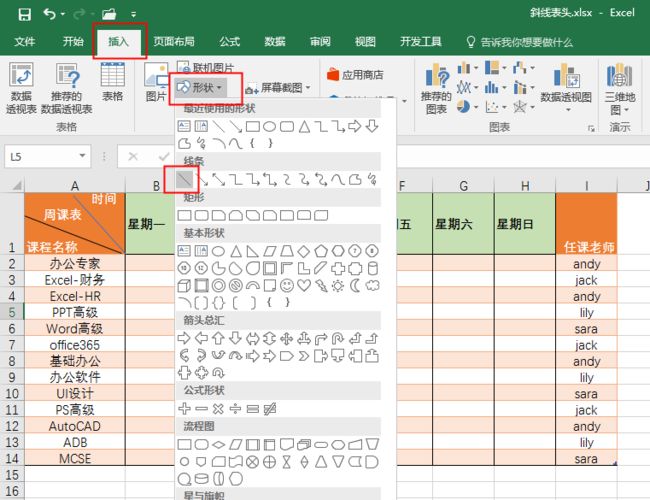Switch to the 页面布局 tab

click(x=174, y=41)
